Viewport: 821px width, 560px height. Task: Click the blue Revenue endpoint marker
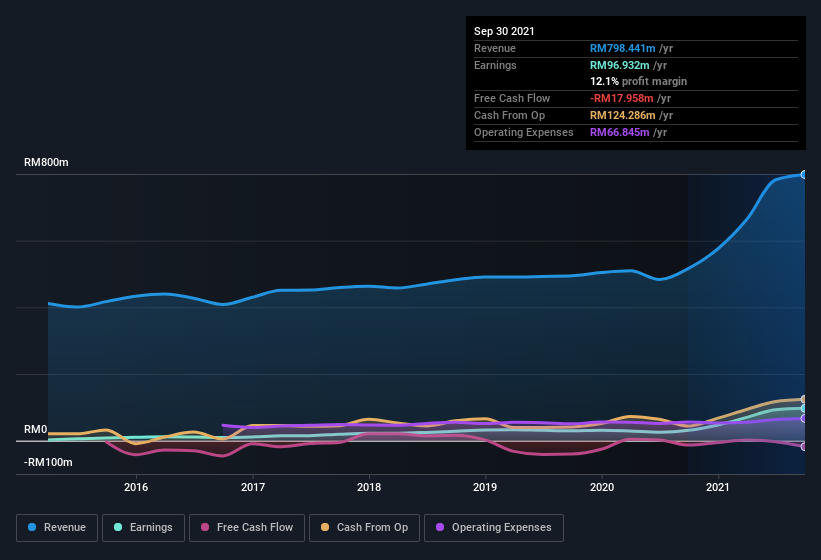coord(804,174)
